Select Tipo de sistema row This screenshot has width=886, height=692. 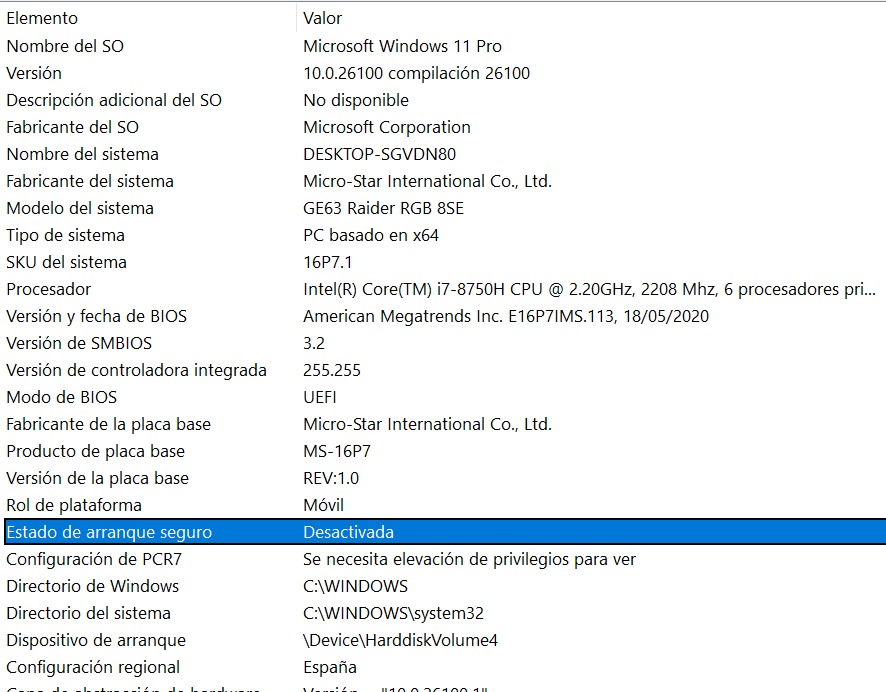click(x=66, y=236)
